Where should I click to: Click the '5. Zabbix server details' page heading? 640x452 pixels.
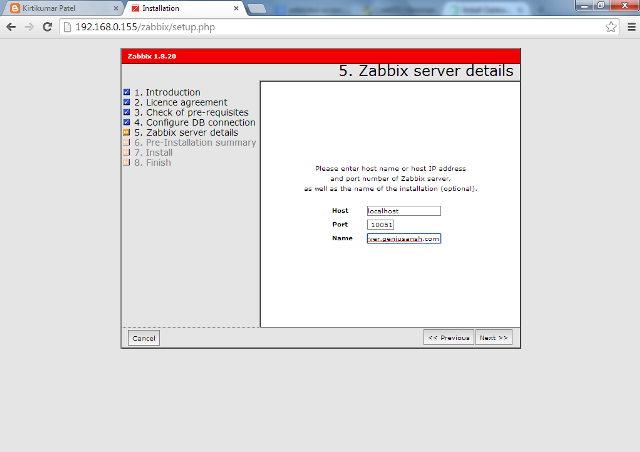pyautogui.click(x=426, y=71)
